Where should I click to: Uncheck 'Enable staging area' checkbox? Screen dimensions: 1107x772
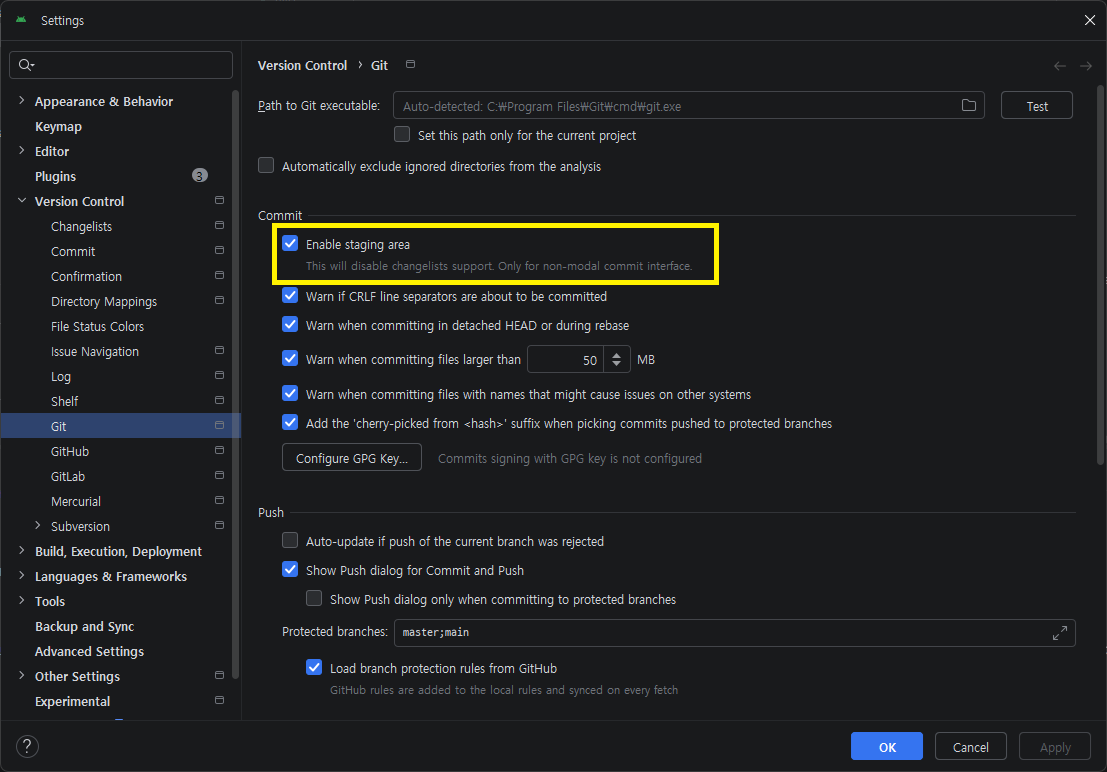pyautogui.click(x=290, y=244)
